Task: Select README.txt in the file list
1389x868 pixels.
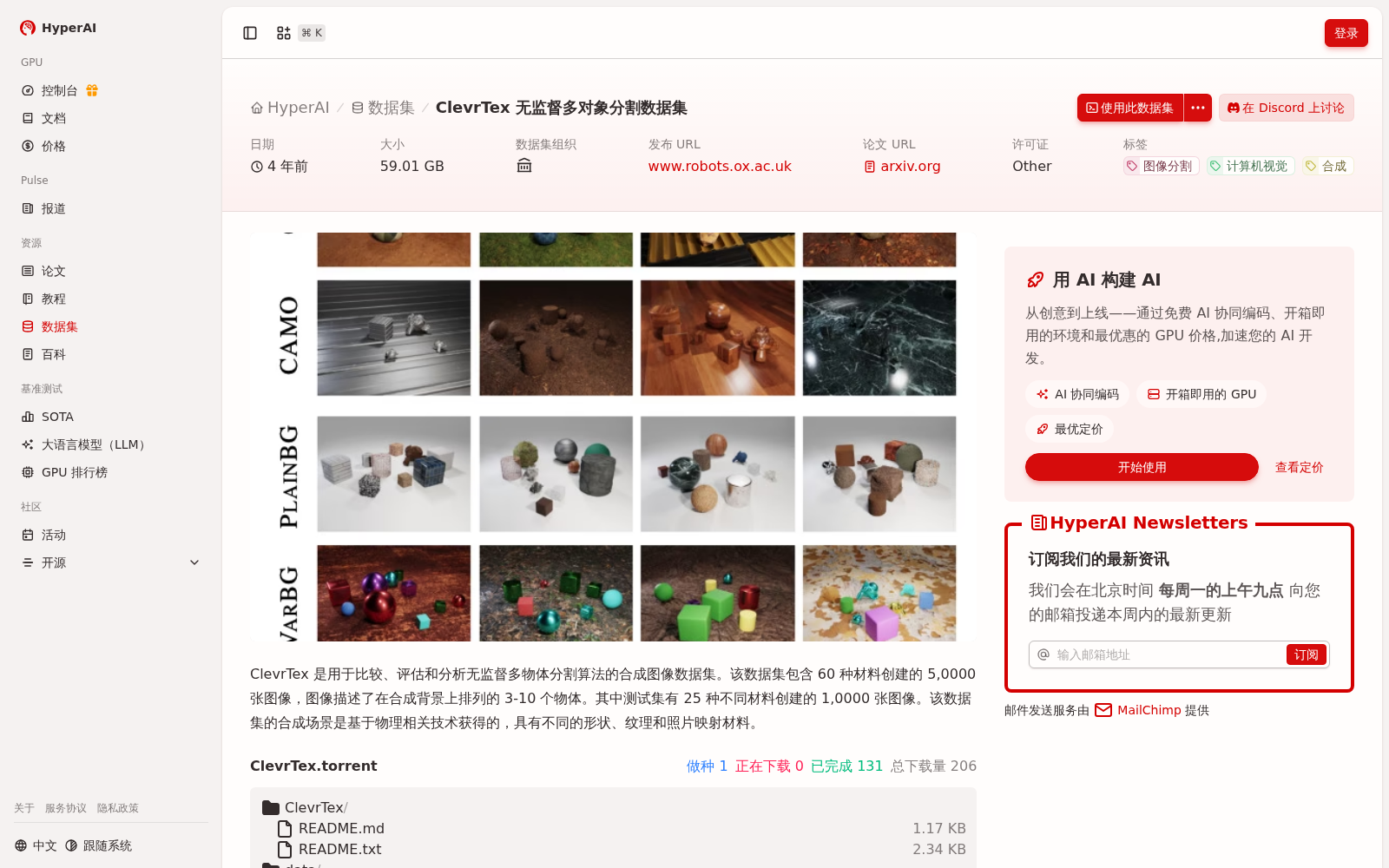Action: (613, 849)
